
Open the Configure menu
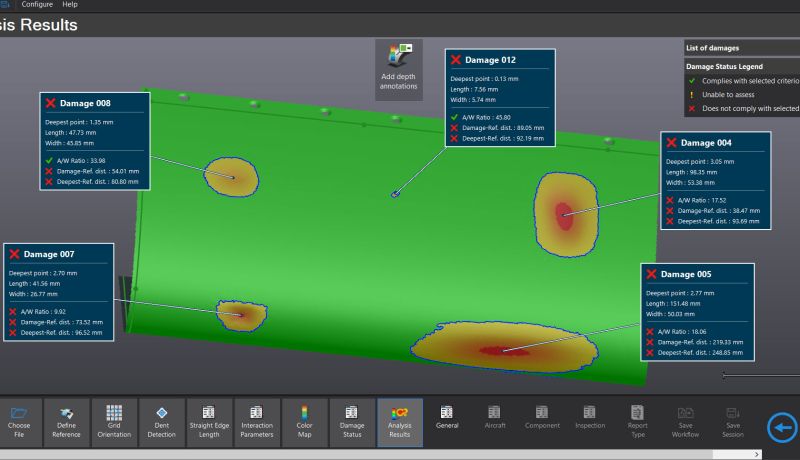[x=37, y=5]
